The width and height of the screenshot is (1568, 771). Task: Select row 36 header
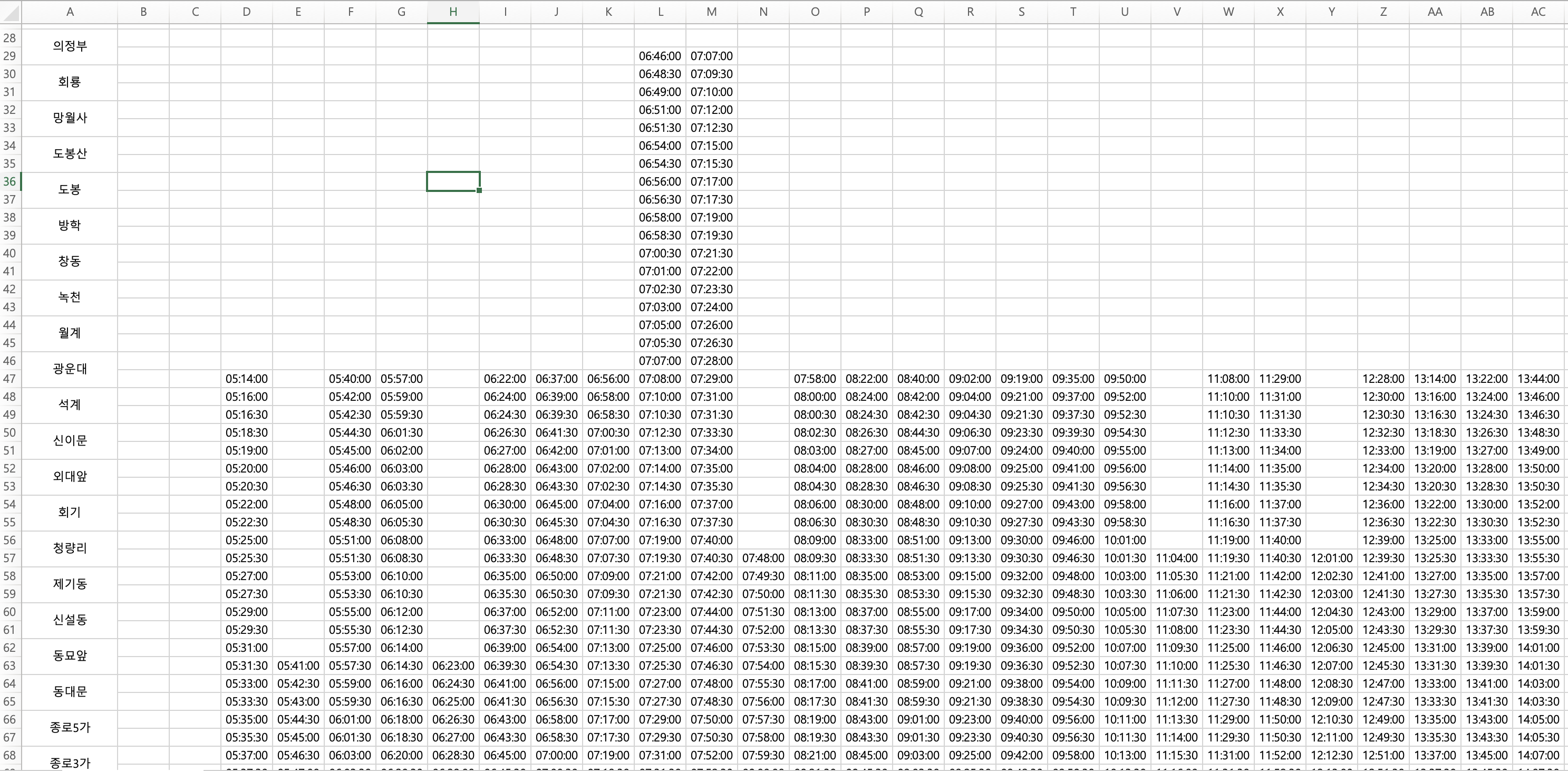[x=9, y=181]
